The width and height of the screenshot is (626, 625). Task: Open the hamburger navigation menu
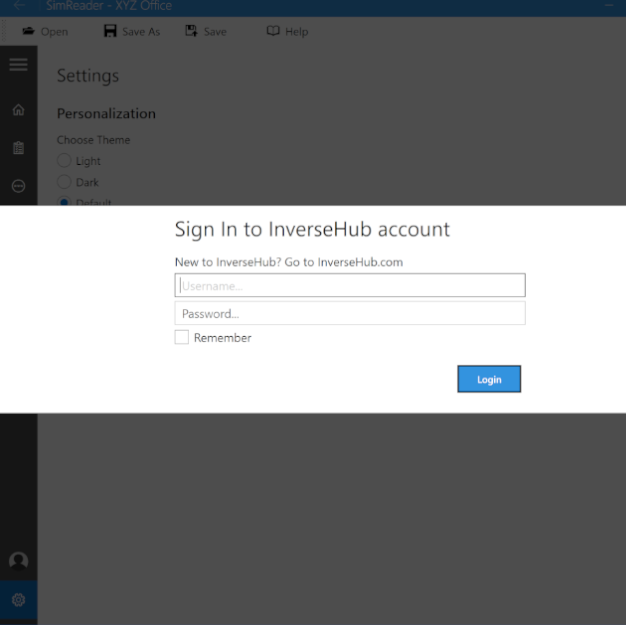18,64
